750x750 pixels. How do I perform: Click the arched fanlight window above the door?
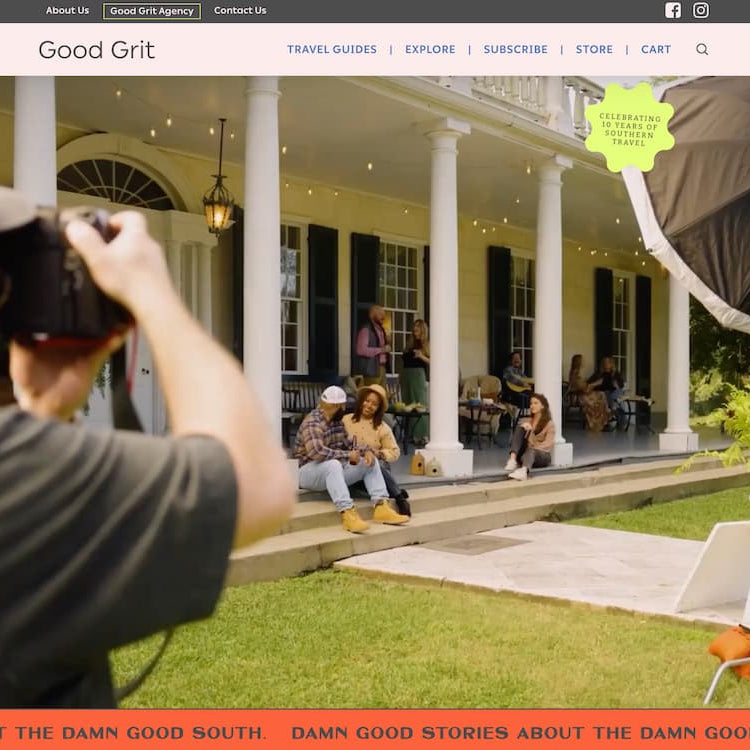coord(116,185)
